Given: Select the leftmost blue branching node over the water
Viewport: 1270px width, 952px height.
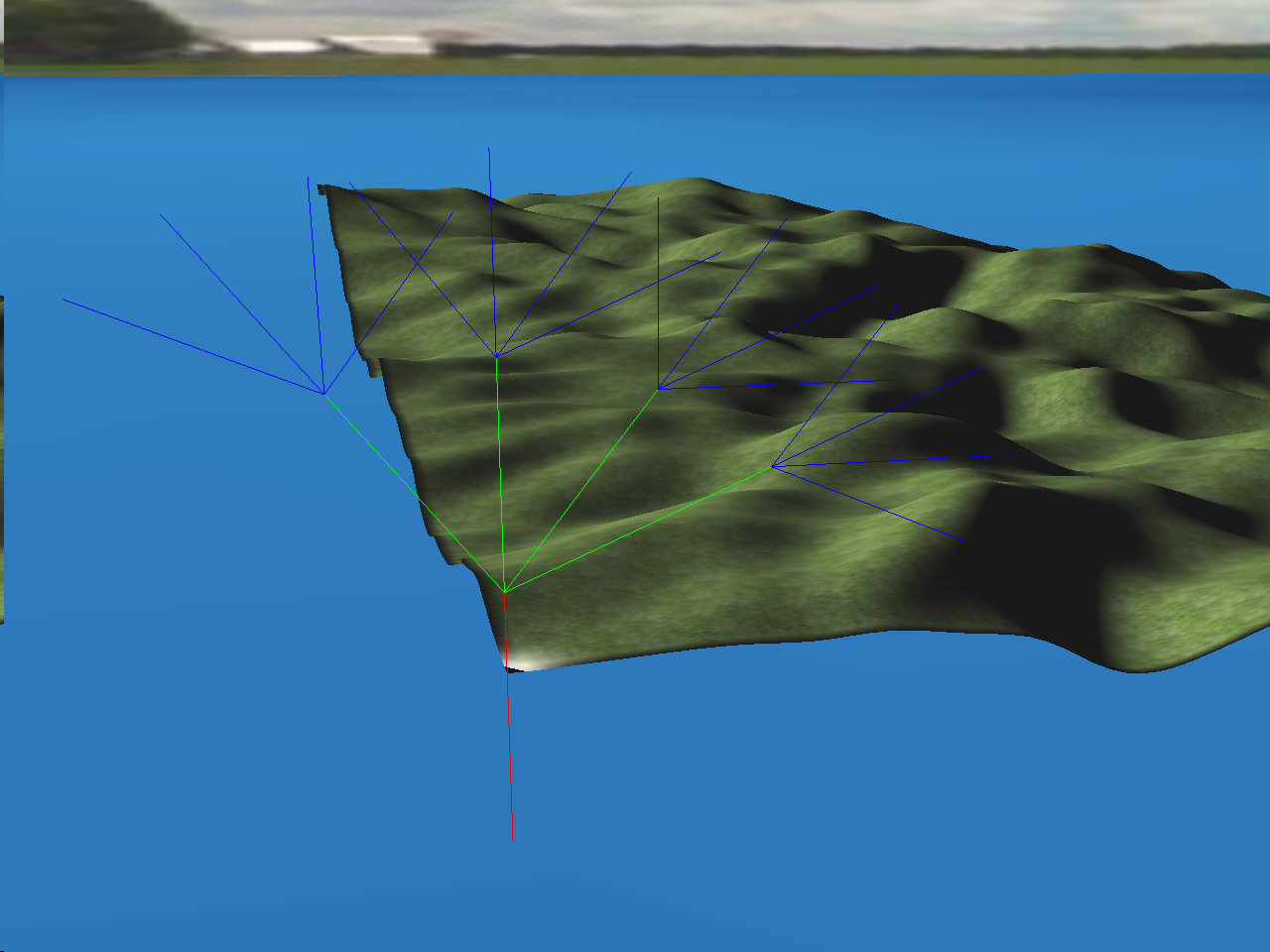Looking at the screenshot, I should pos(321,395).
